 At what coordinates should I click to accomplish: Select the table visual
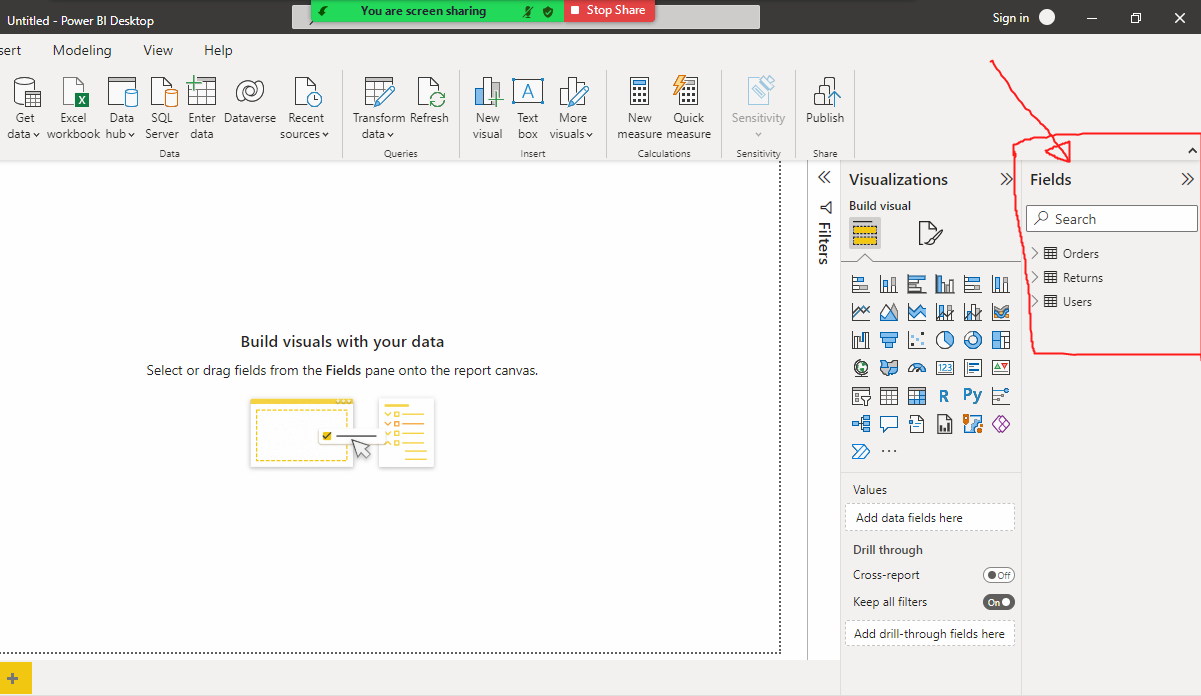coord(888,396)
